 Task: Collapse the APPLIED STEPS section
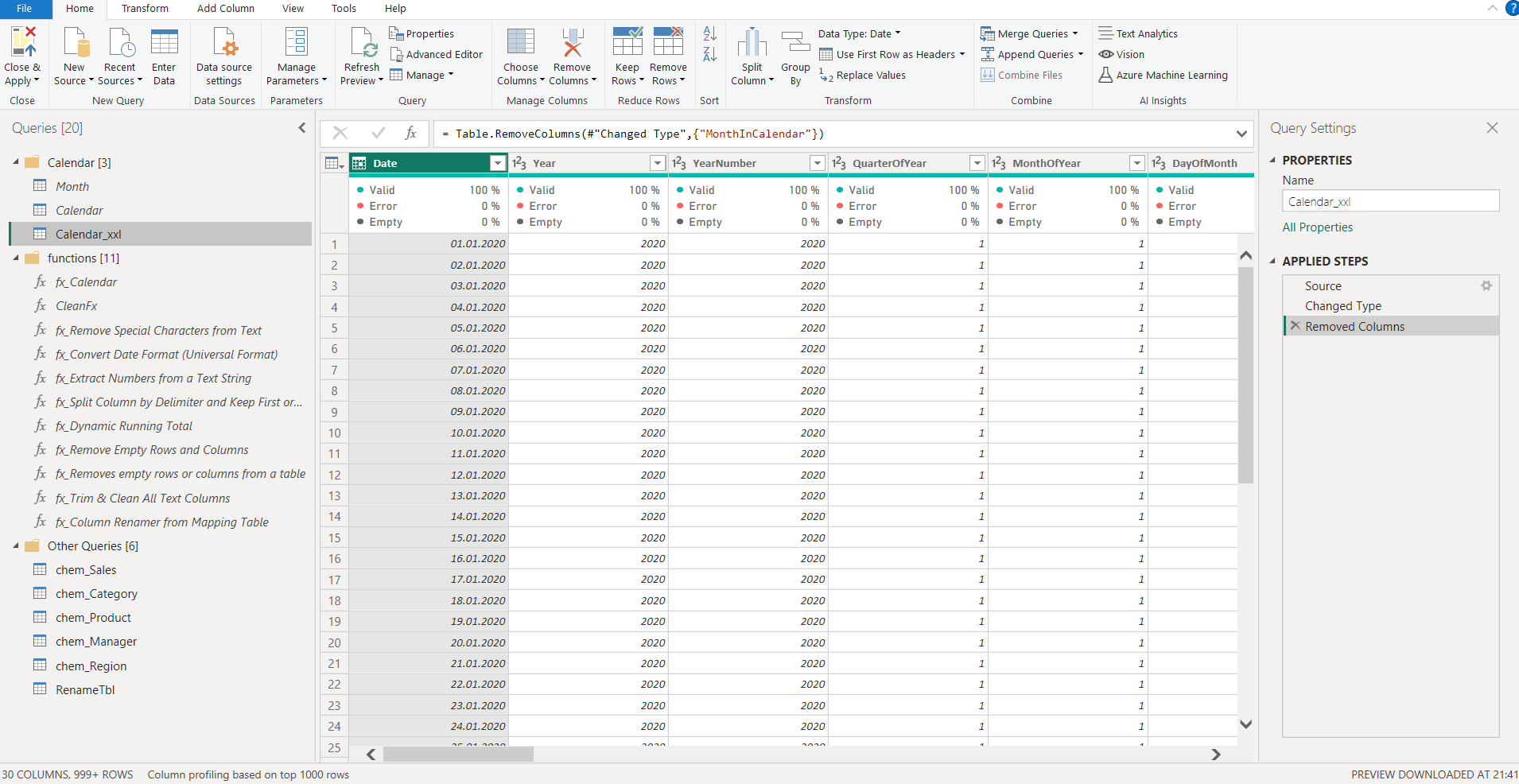(1272, 261)
